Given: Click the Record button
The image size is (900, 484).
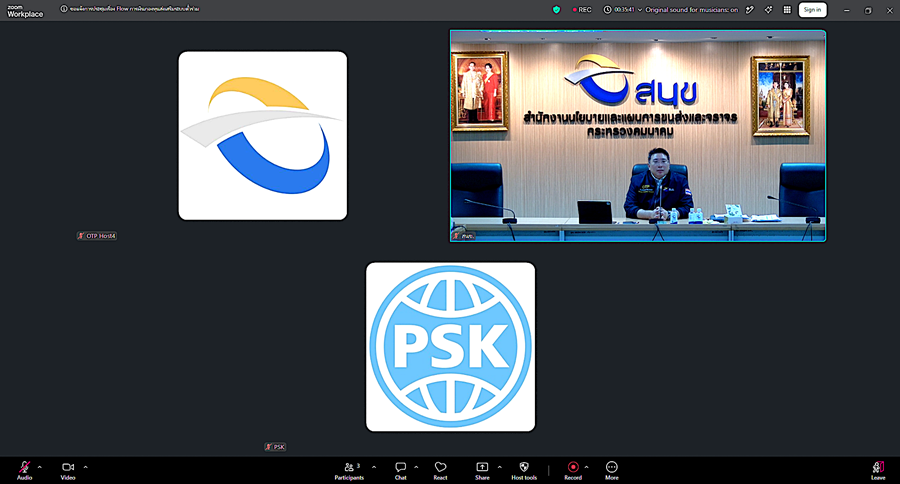Looking at the screenshot, I should coord(573,470).
